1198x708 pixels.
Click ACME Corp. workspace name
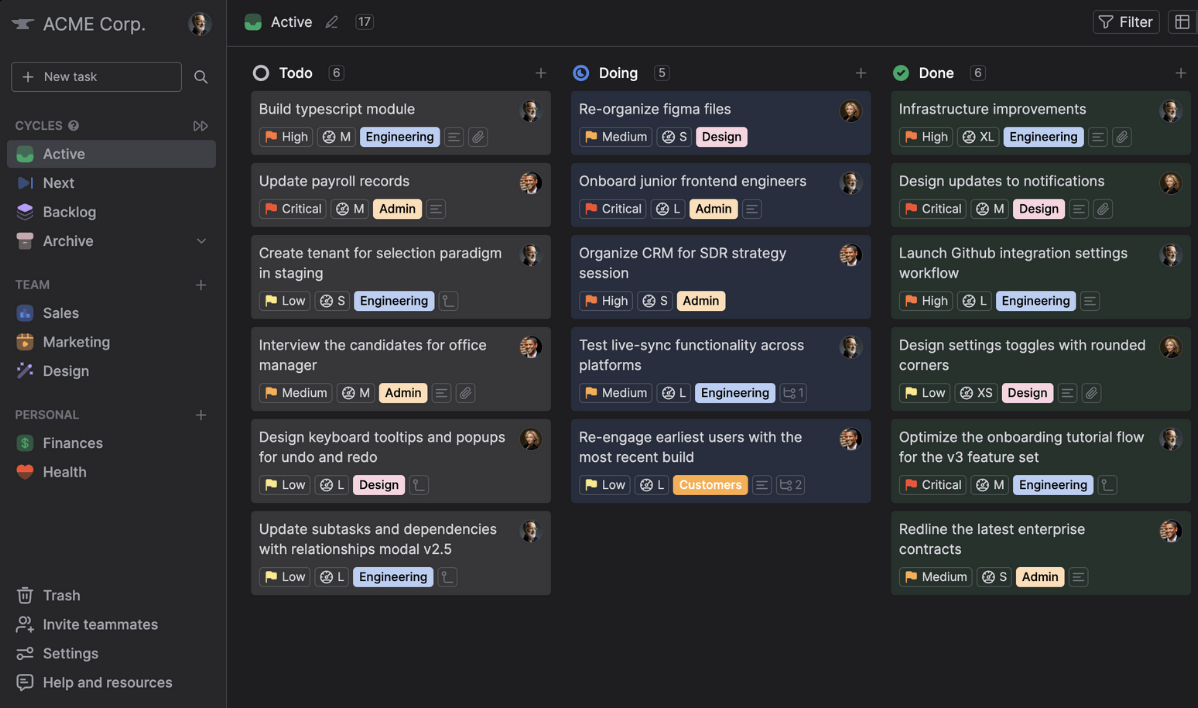tap(94, 24)
